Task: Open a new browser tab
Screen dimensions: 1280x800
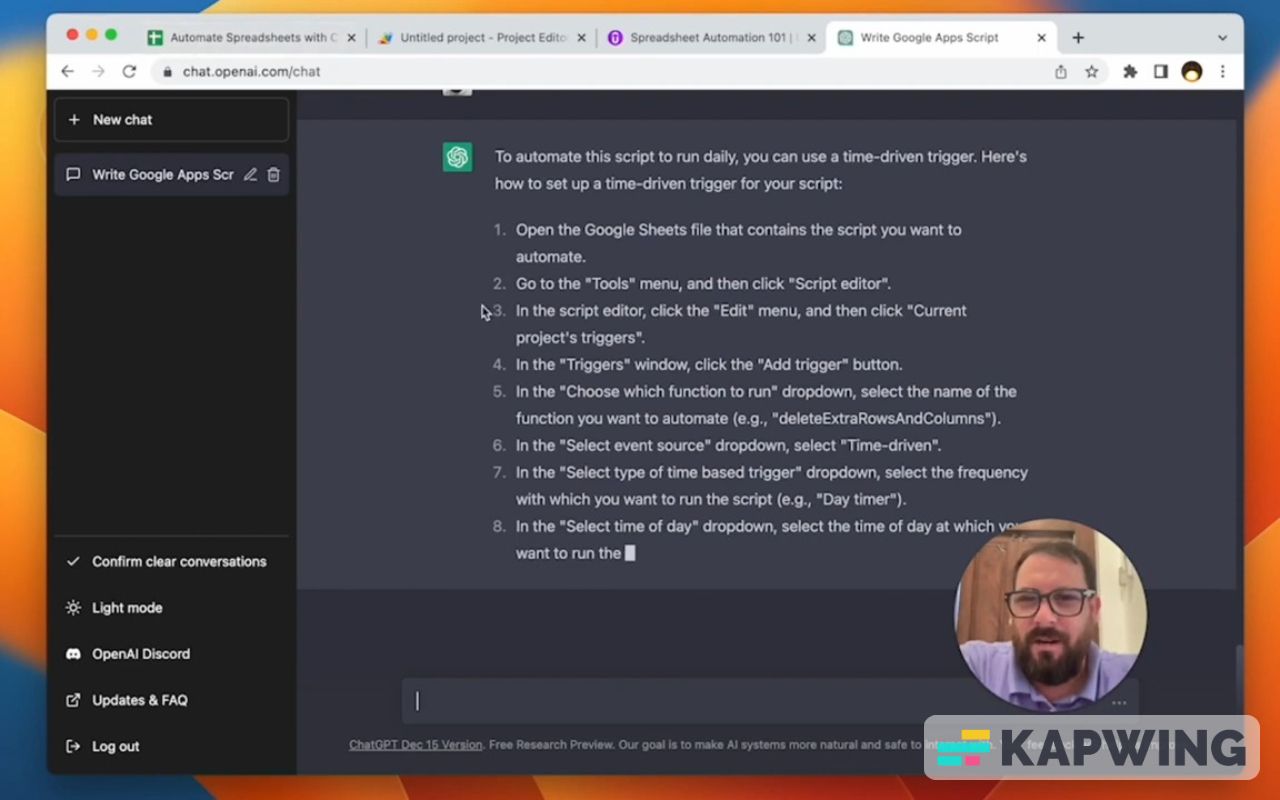Action: point(1078,38)
